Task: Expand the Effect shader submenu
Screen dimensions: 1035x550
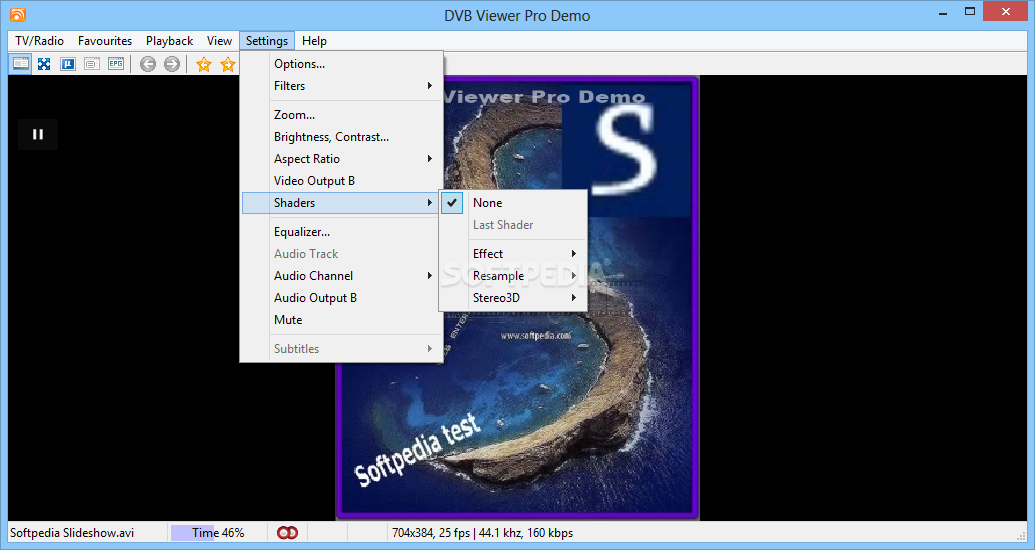Action: [x=514, y=254]
